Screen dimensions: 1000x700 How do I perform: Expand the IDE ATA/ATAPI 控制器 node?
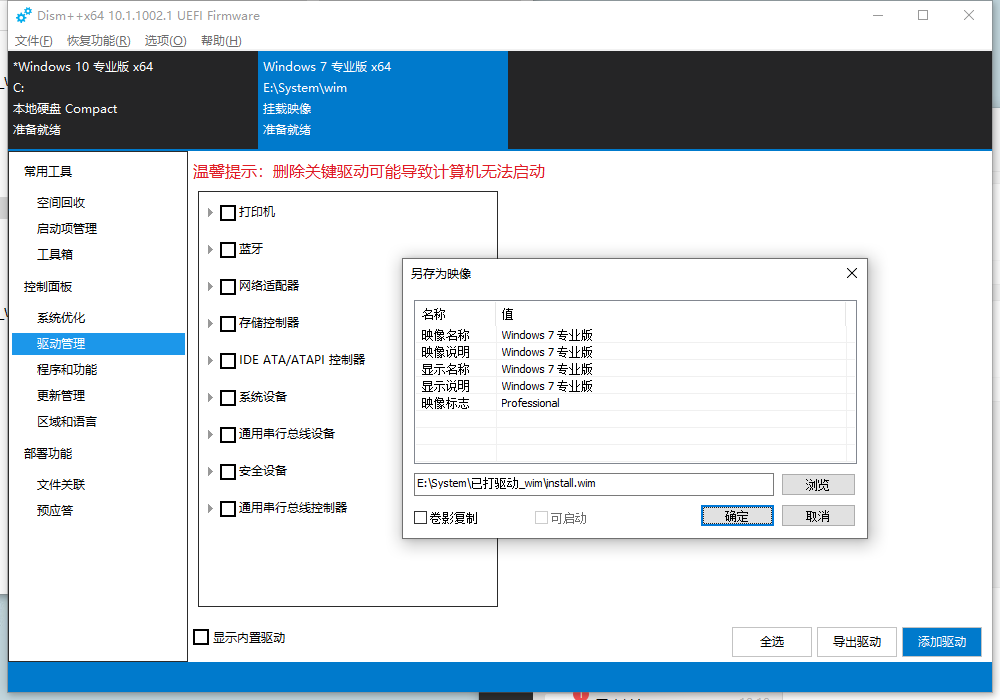click(210, 360)
